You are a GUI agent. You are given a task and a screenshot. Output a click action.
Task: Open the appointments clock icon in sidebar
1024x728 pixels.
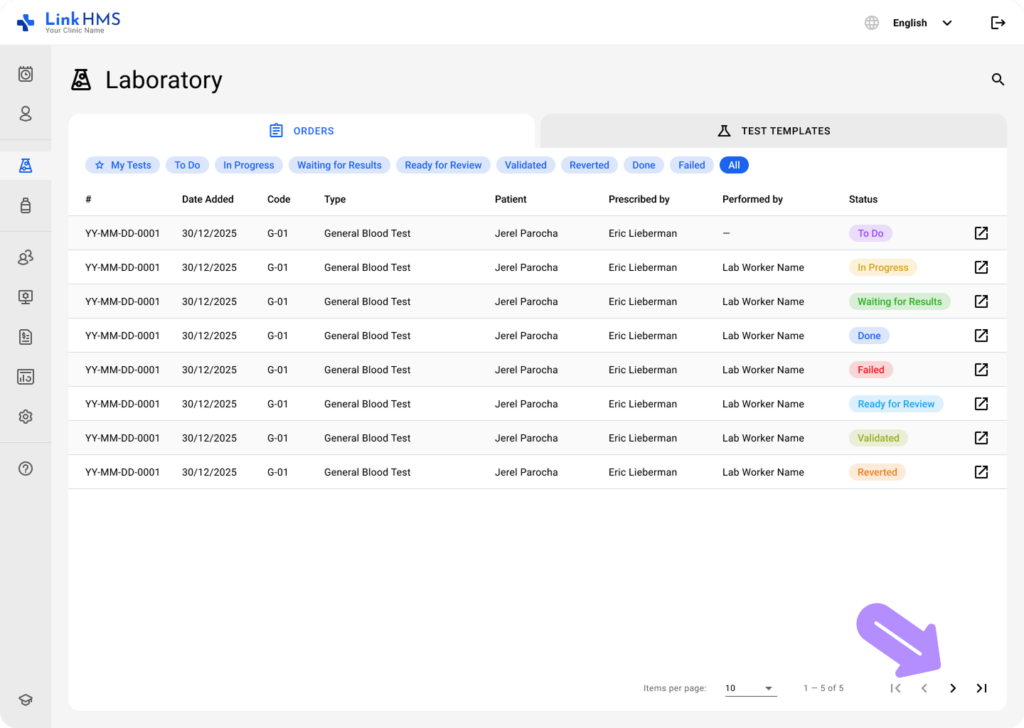[25, 74]
